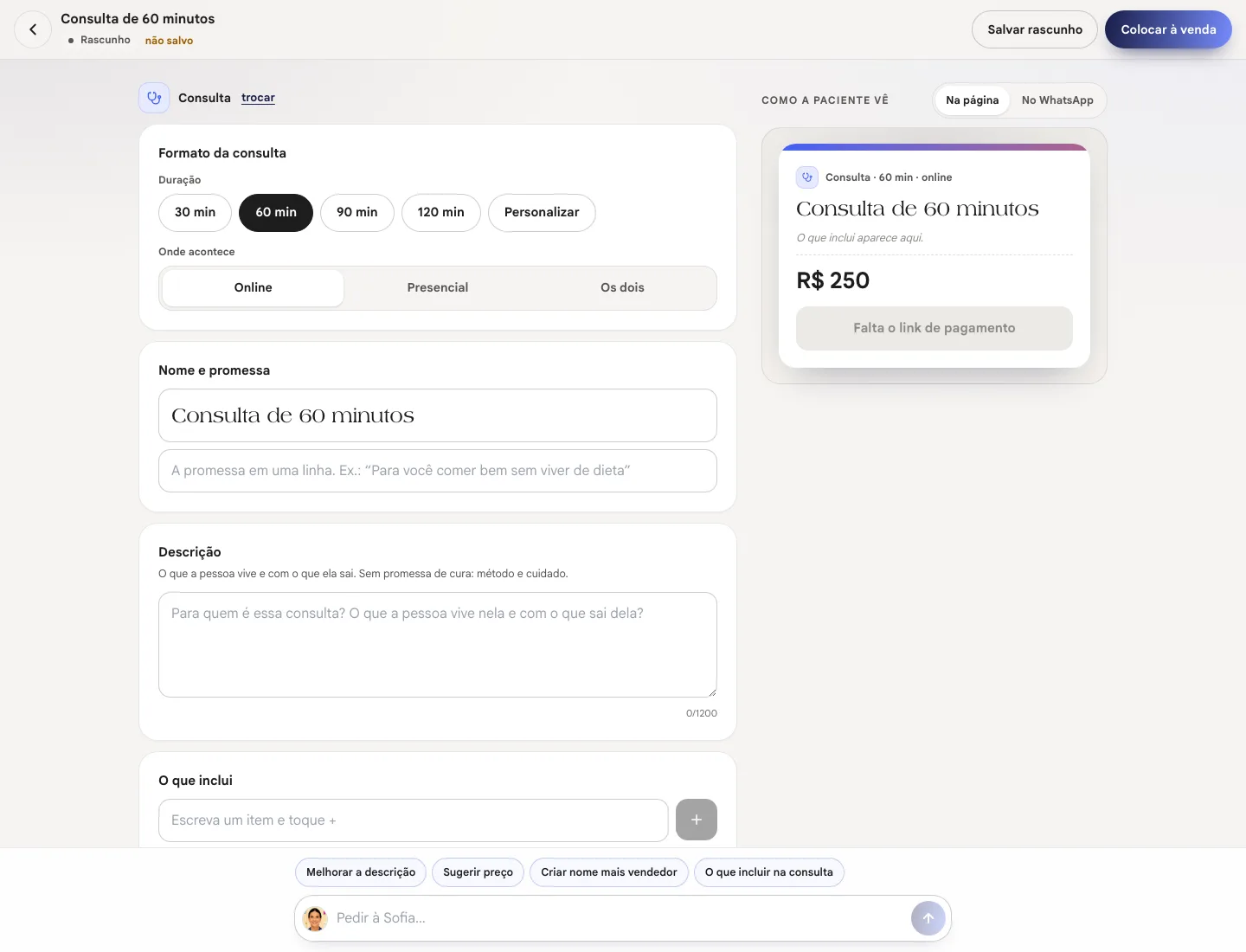Click the Rascunho status label
1246x952 pixels.
tap(105, 40)
